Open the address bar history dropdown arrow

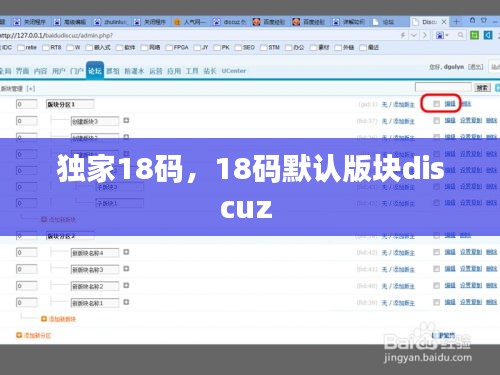(x=414, y=35)
